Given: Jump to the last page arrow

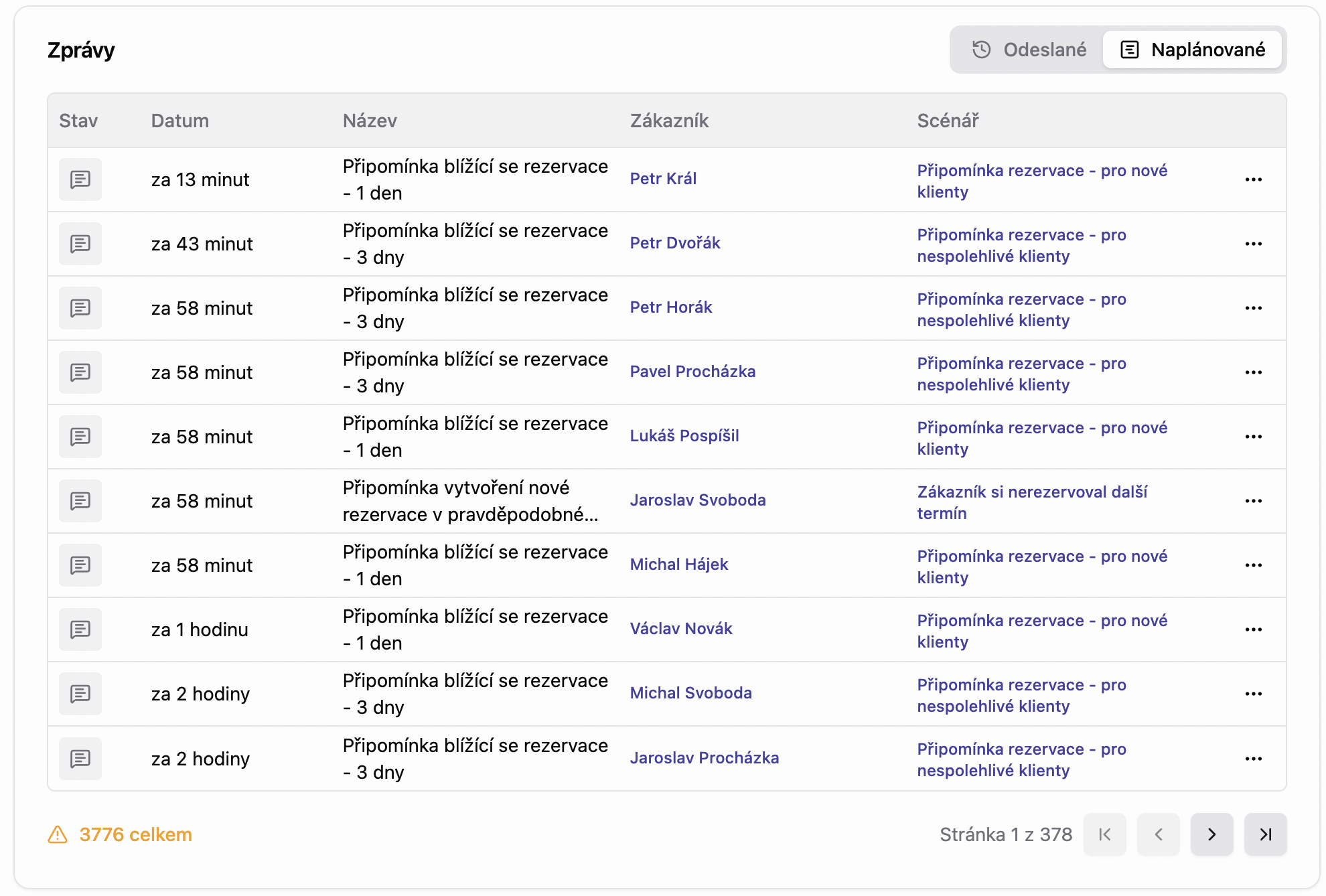Looking at the screenshot, I should pyautogui.click(x=1265, y=834).
